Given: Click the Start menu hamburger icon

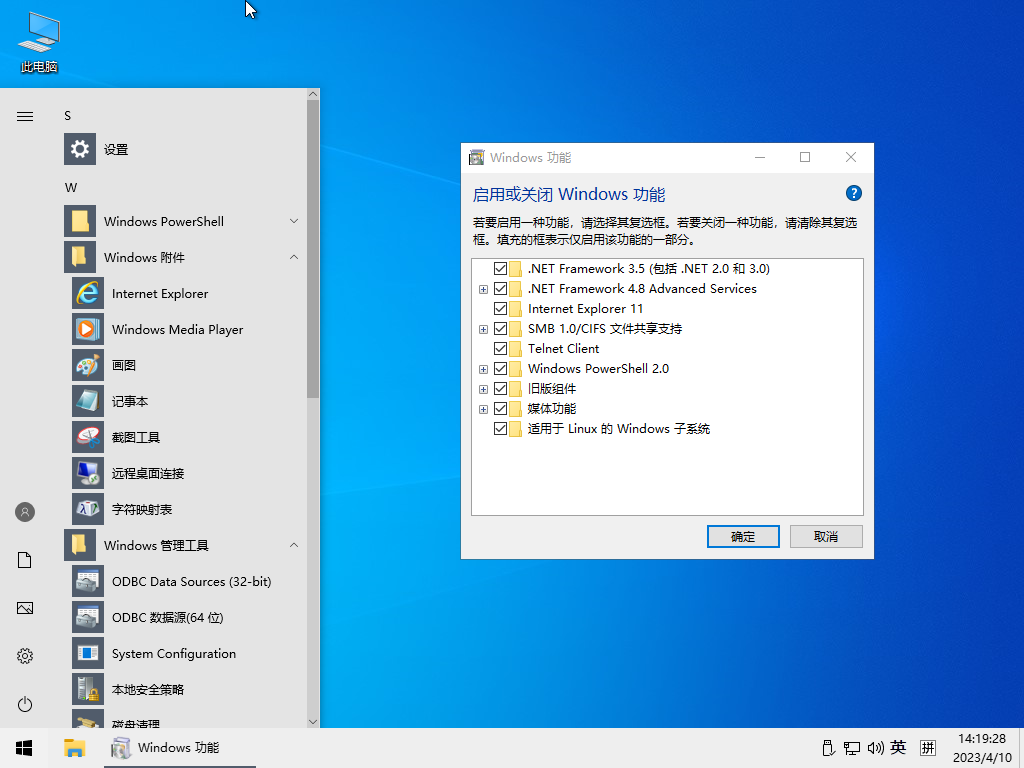Looking at the screenshot, I should [x=25, y=117].
